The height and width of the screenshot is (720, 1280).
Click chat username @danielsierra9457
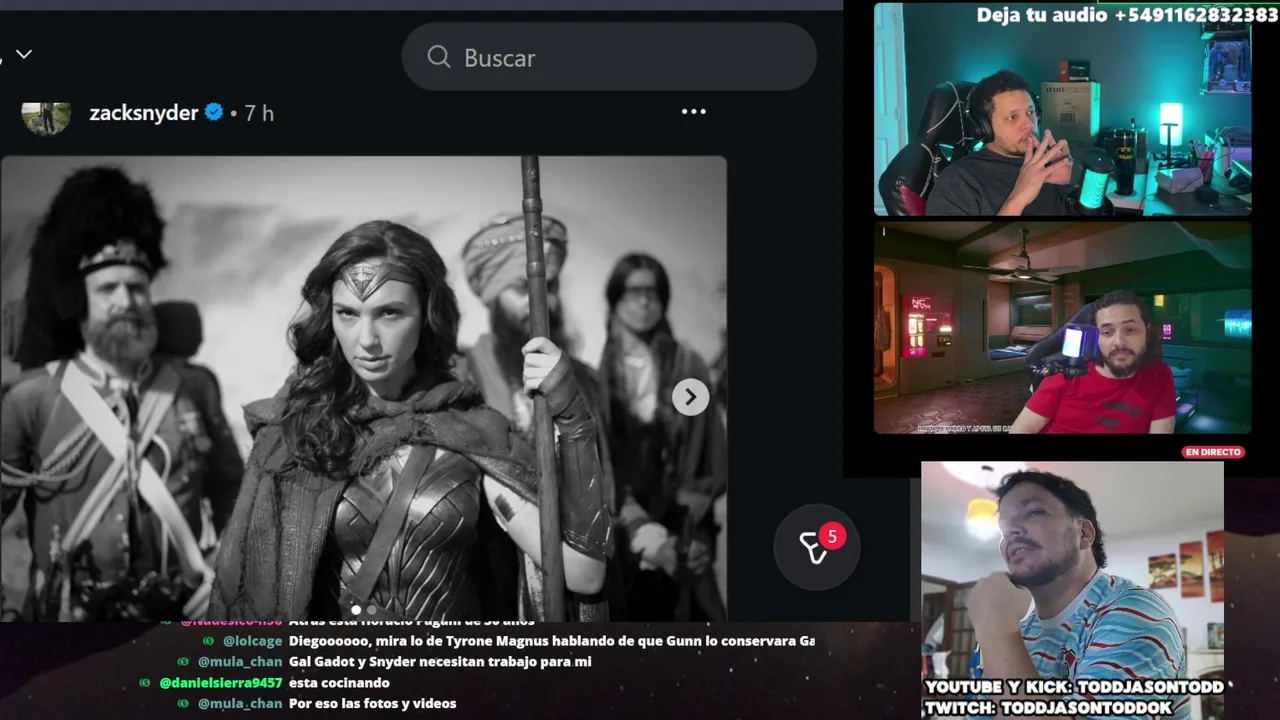(221, 683)
